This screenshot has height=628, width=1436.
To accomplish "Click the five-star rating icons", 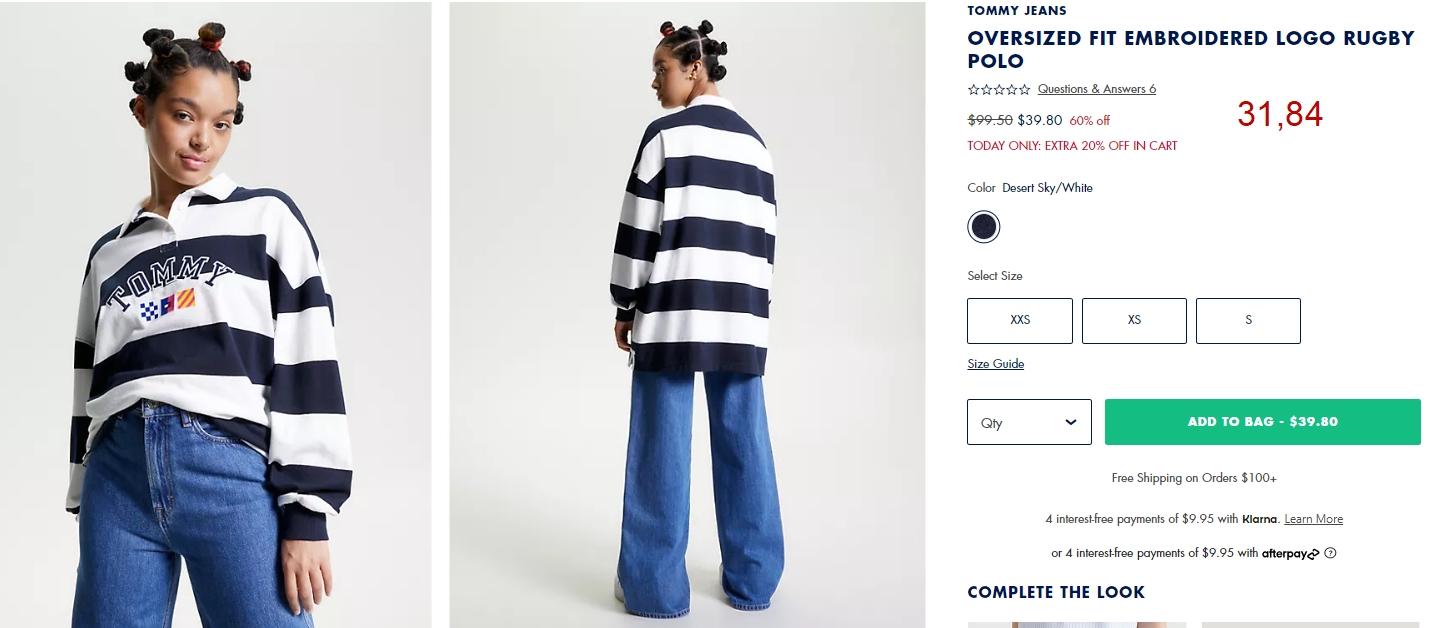I will 999,89.
